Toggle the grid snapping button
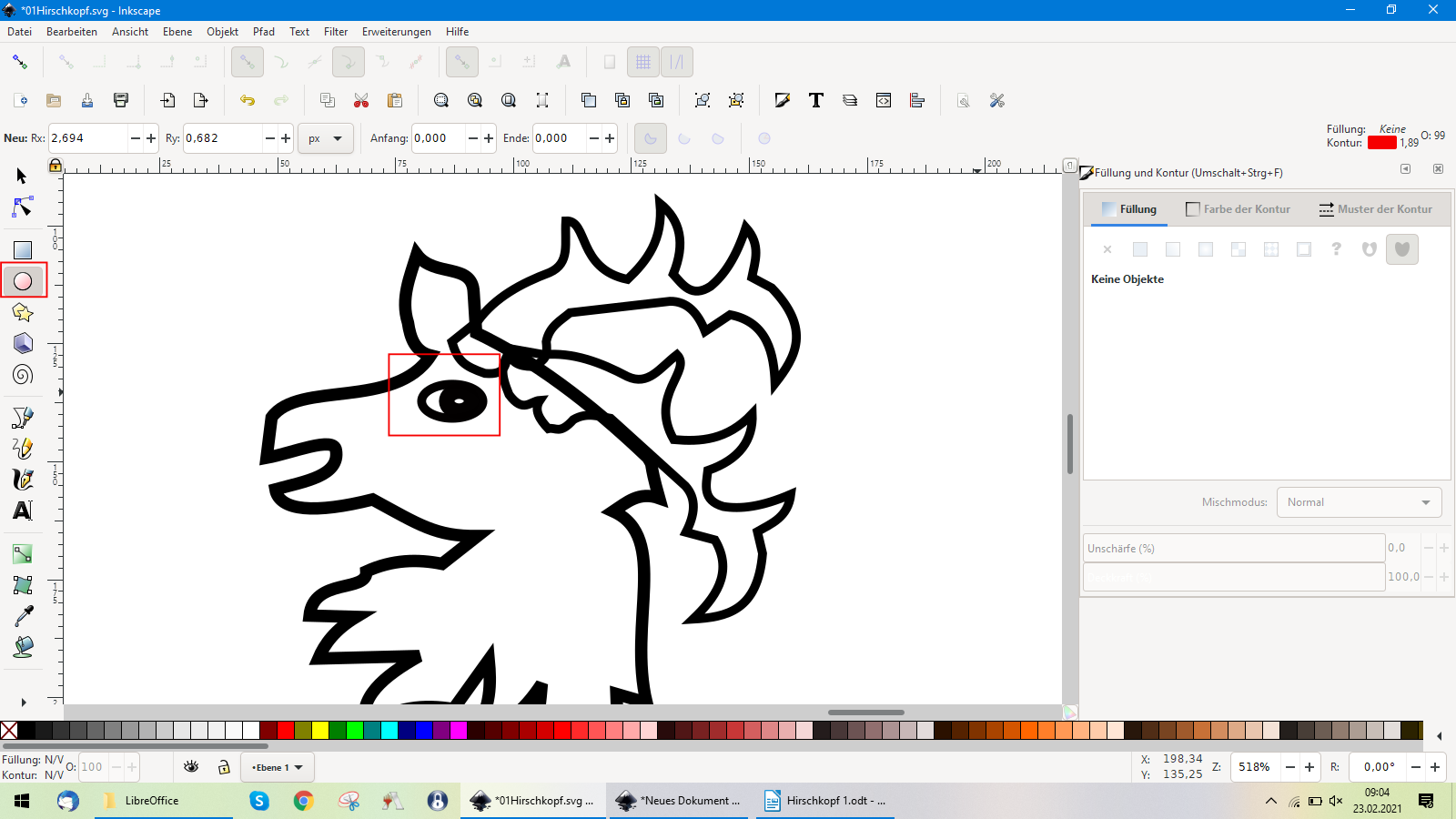Image resolution: width=1456 pixels, height=819 pixels. click(643, 62)
